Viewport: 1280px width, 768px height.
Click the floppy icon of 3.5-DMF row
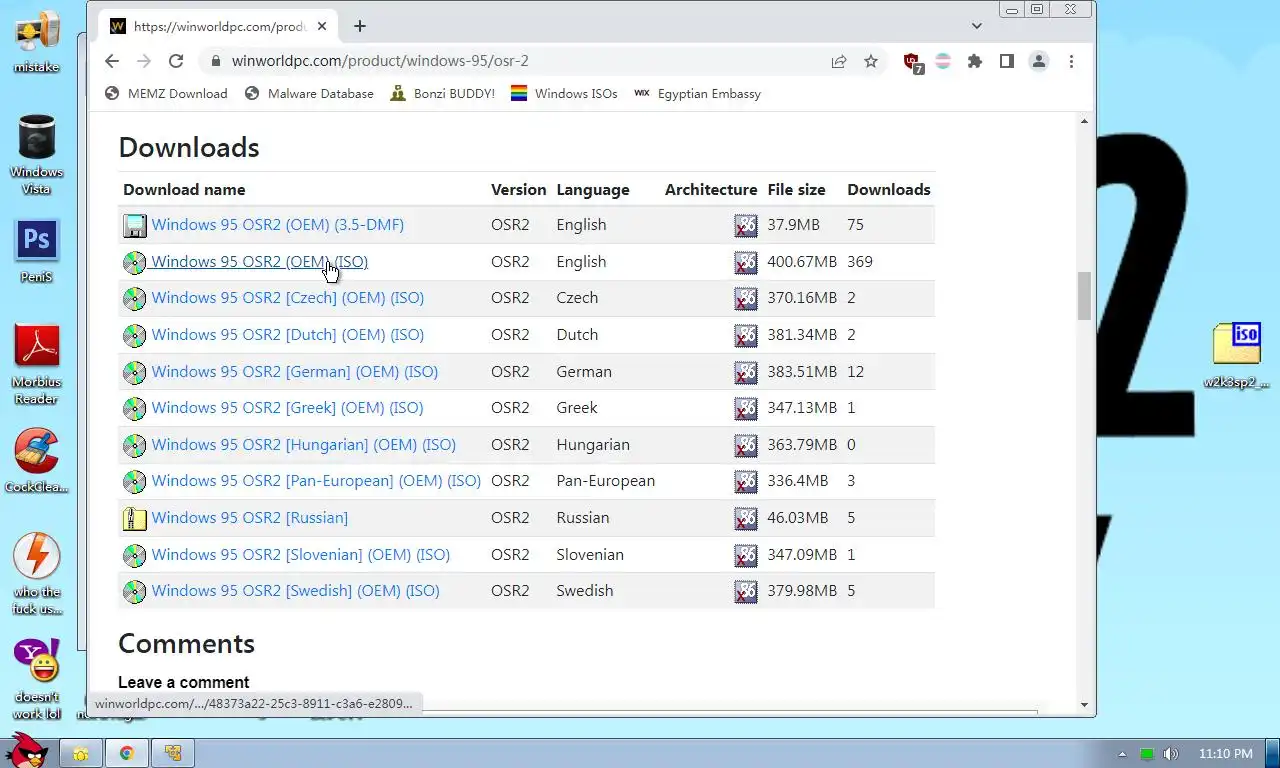[x=134, y=226]
